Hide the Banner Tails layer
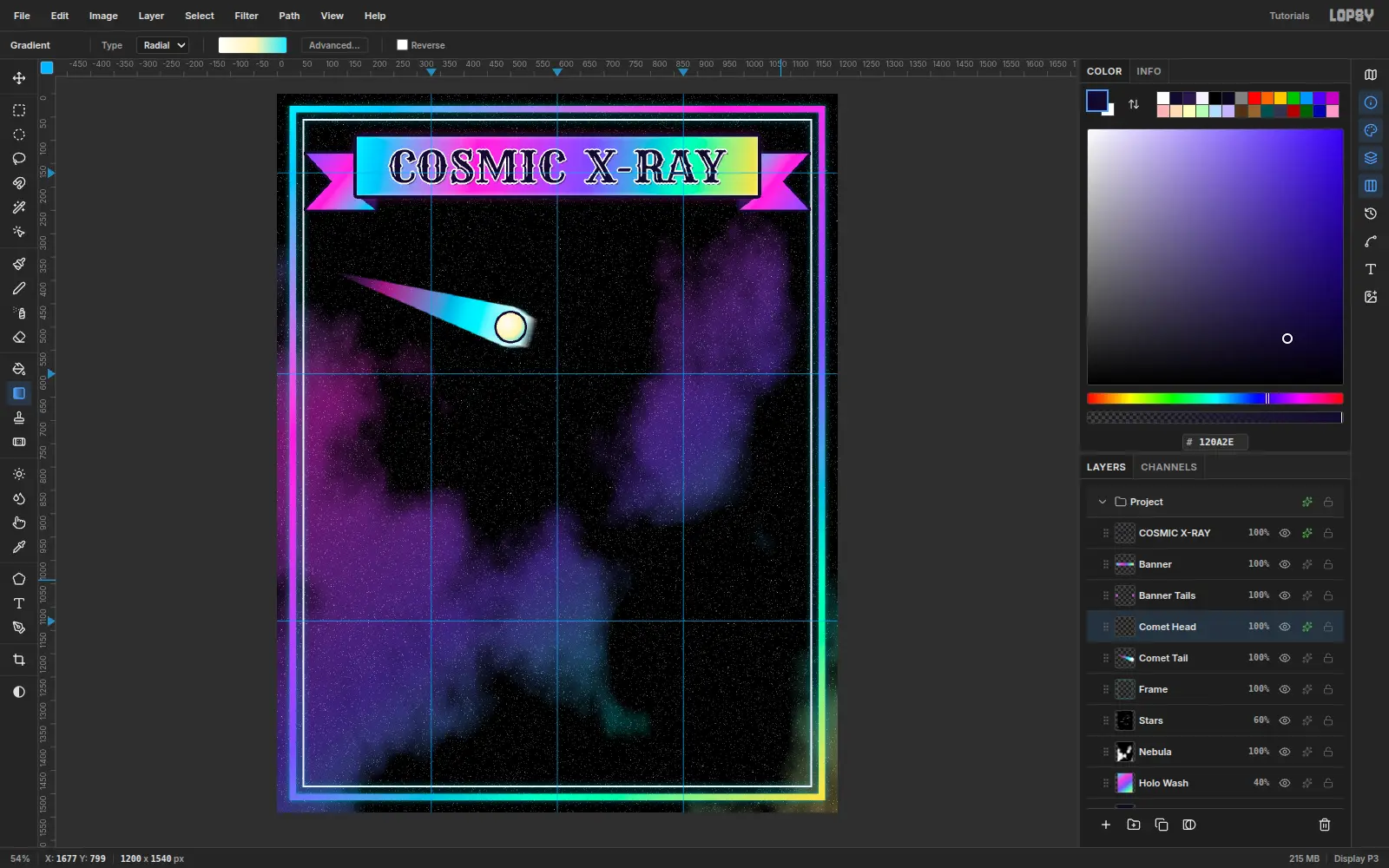 tap(1285, 595)
